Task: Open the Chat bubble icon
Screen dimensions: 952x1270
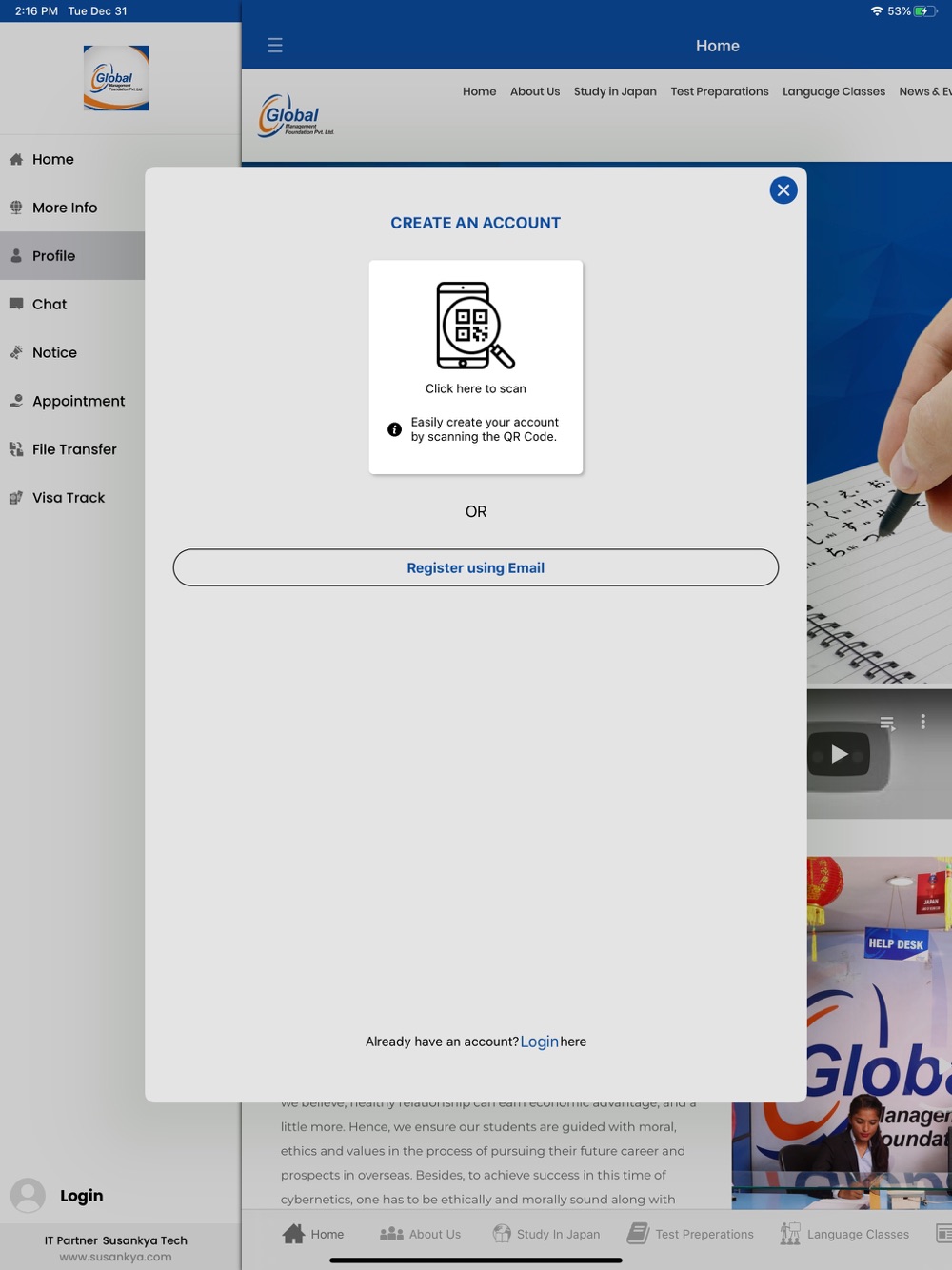Action: tap(16, 304)
